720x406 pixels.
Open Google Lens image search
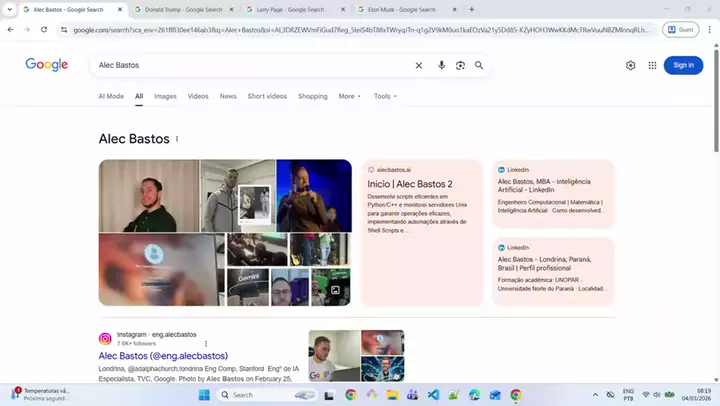[x=460, y=65]
